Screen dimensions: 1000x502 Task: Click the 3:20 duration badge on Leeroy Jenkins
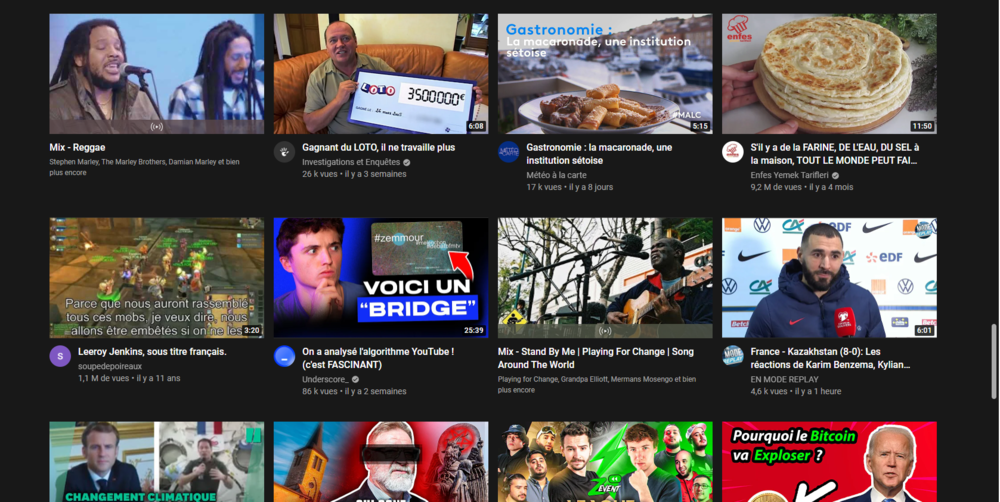coord(251,330)
